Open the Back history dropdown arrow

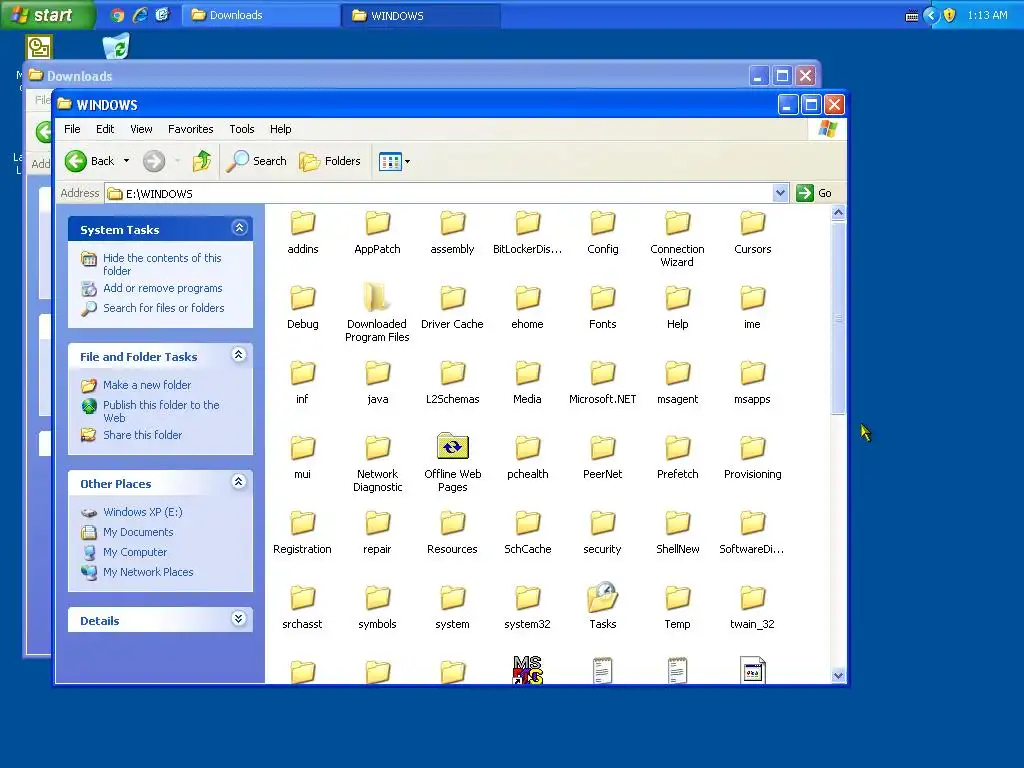click(x=126, y=161)
